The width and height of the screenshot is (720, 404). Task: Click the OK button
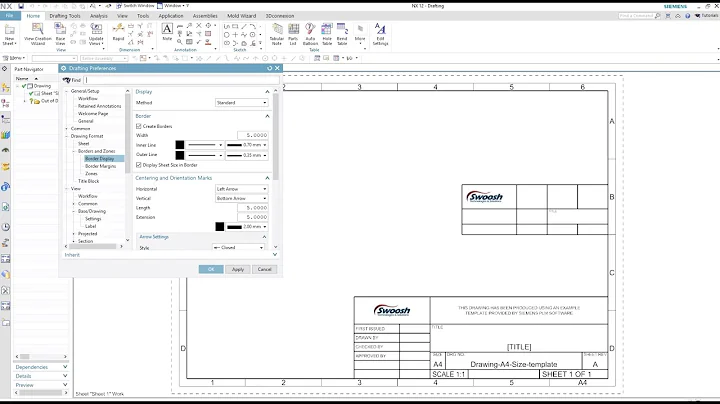pyautogui.click(x=211, y=269)
